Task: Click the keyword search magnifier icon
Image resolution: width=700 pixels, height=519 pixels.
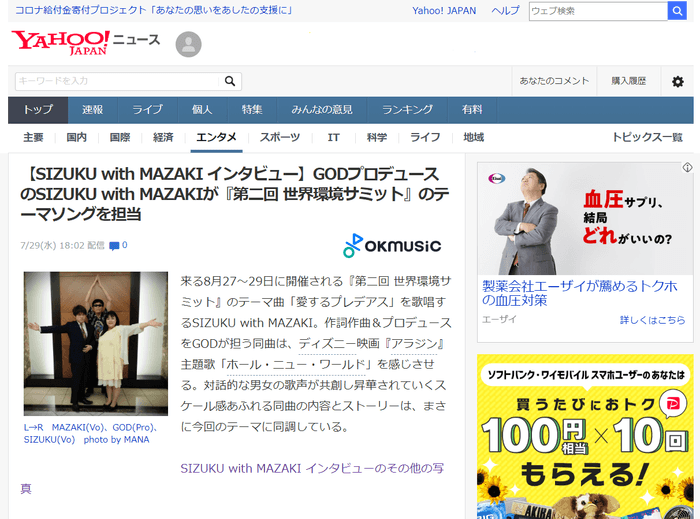Action: pos(230,81)
